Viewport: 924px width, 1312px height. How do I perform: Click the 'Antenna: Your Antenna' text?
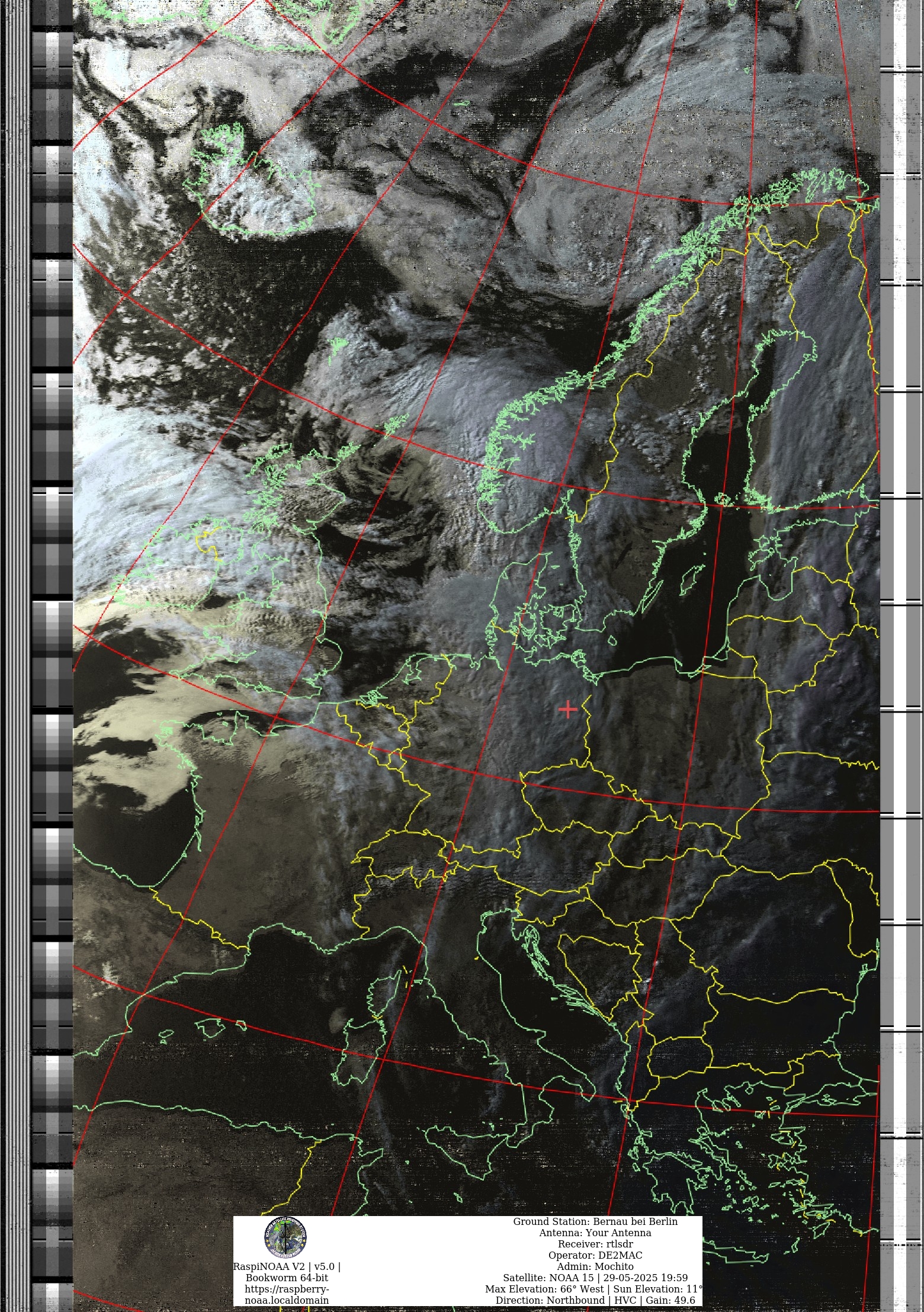click(595, 1233)
